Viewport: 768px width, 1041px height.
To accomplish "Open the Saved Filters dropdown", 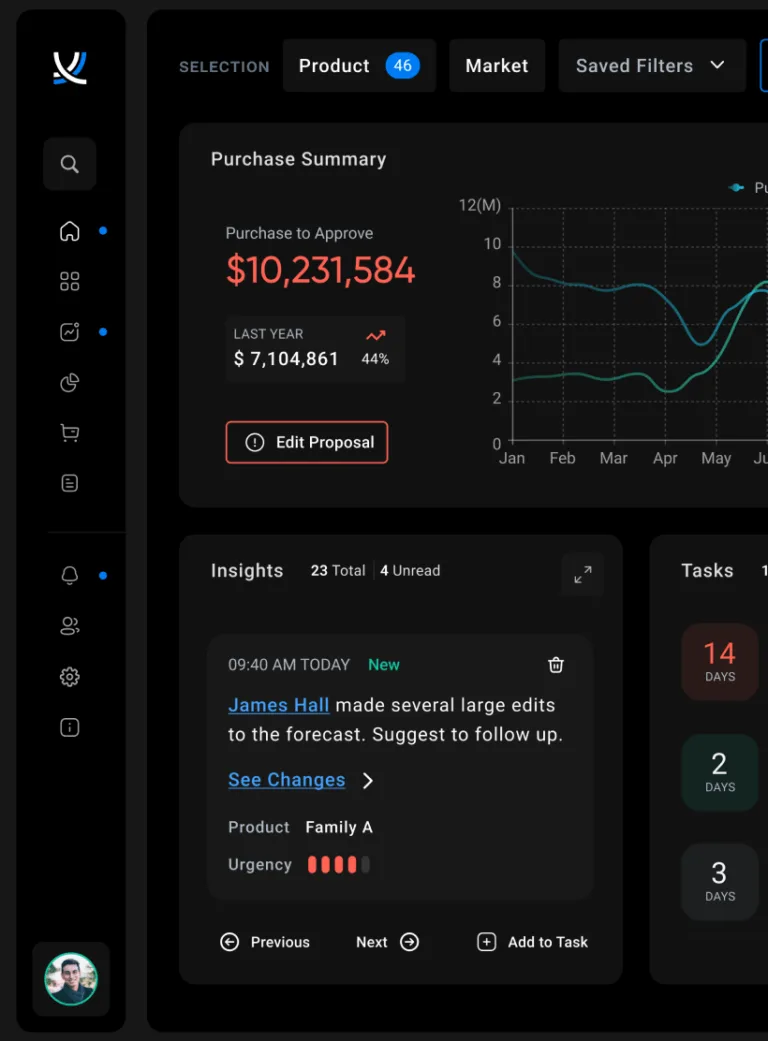I will [651, 65].
